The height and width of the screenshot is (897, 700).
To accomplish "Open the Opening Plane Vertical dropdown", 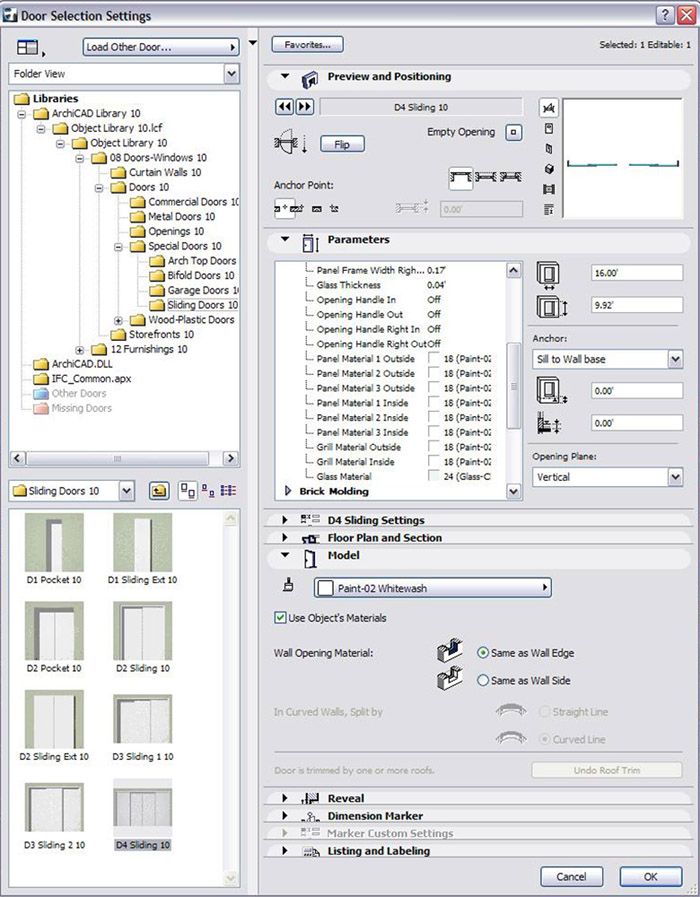I will click(x=607, y=477).
